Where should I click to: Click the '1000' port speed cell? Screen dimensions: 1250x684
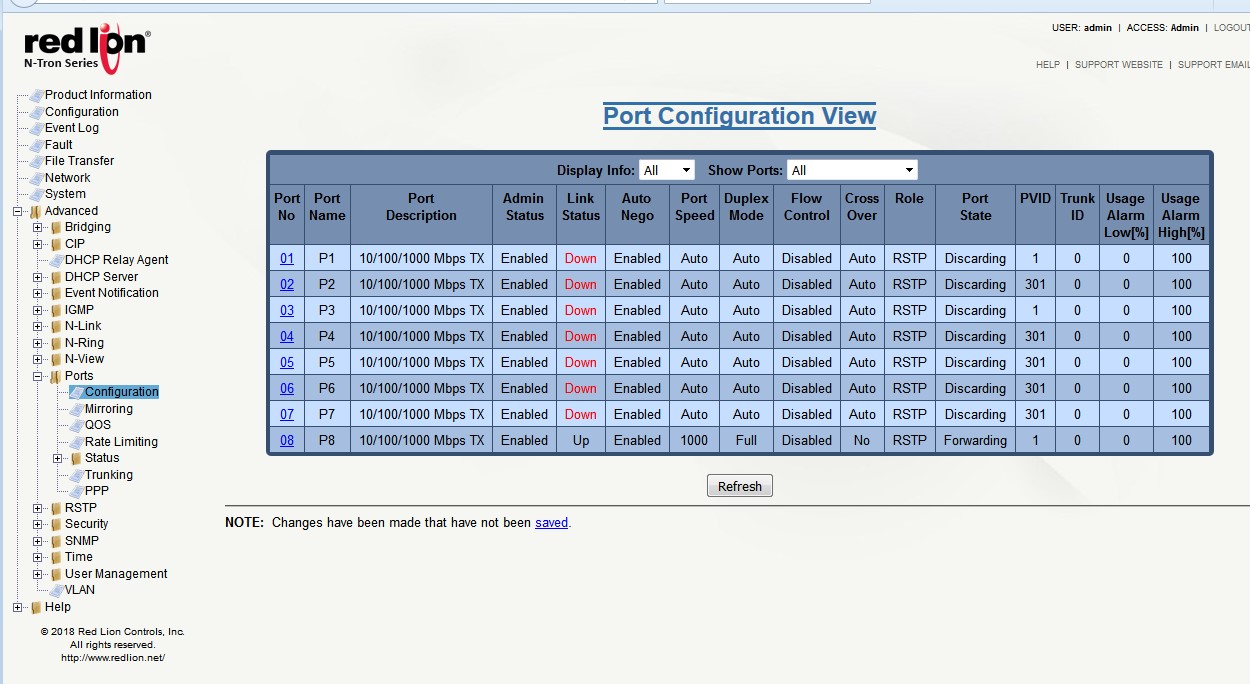[694, 440]
